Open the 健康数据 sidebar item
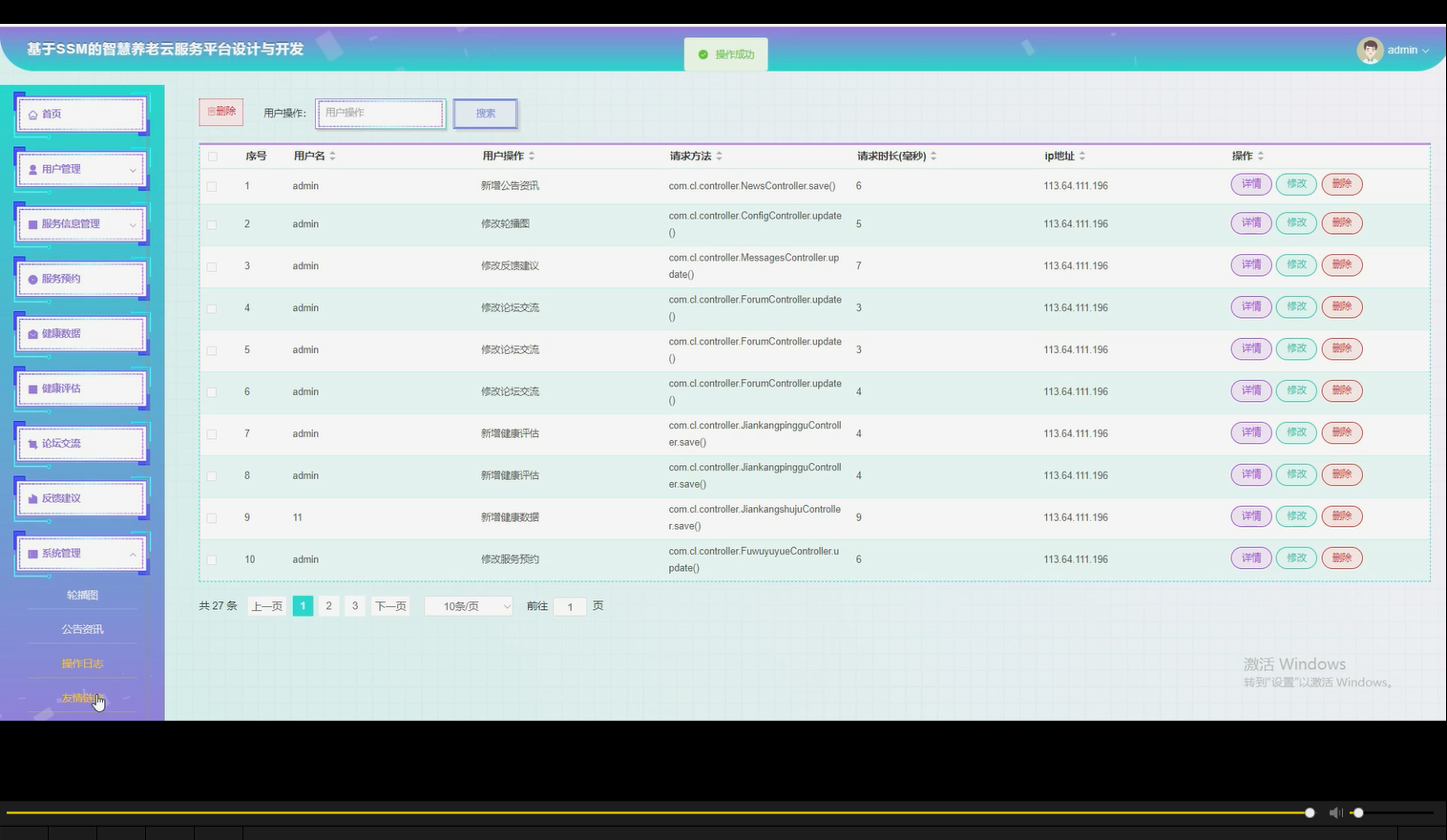This screenshot has width=1447, height=840. 81,333
